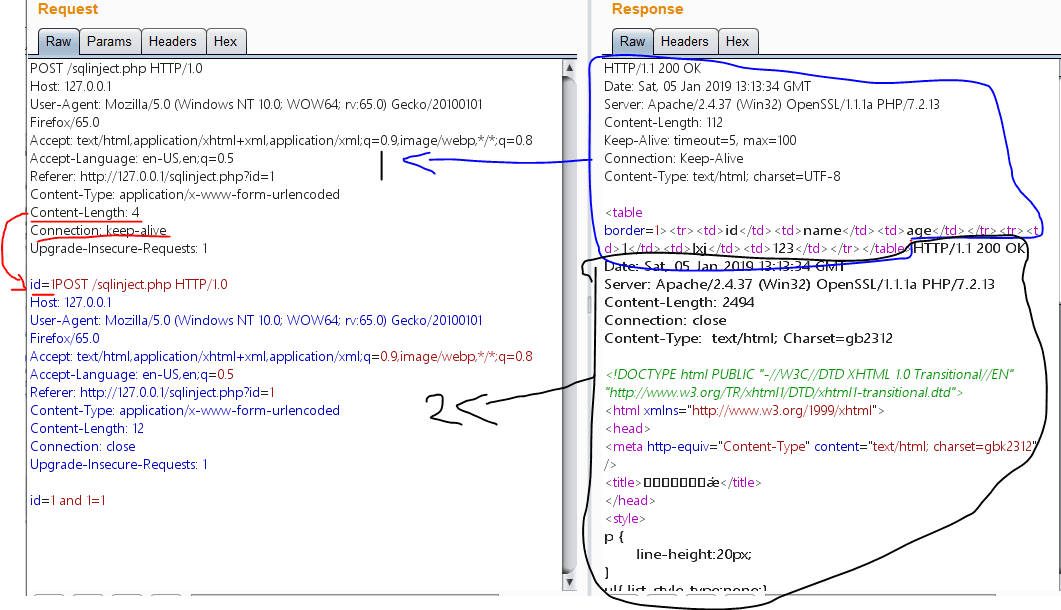
Task: Click the 'Keep-Alive: timeout=5, max=100' response line
Action: (700, 140)
